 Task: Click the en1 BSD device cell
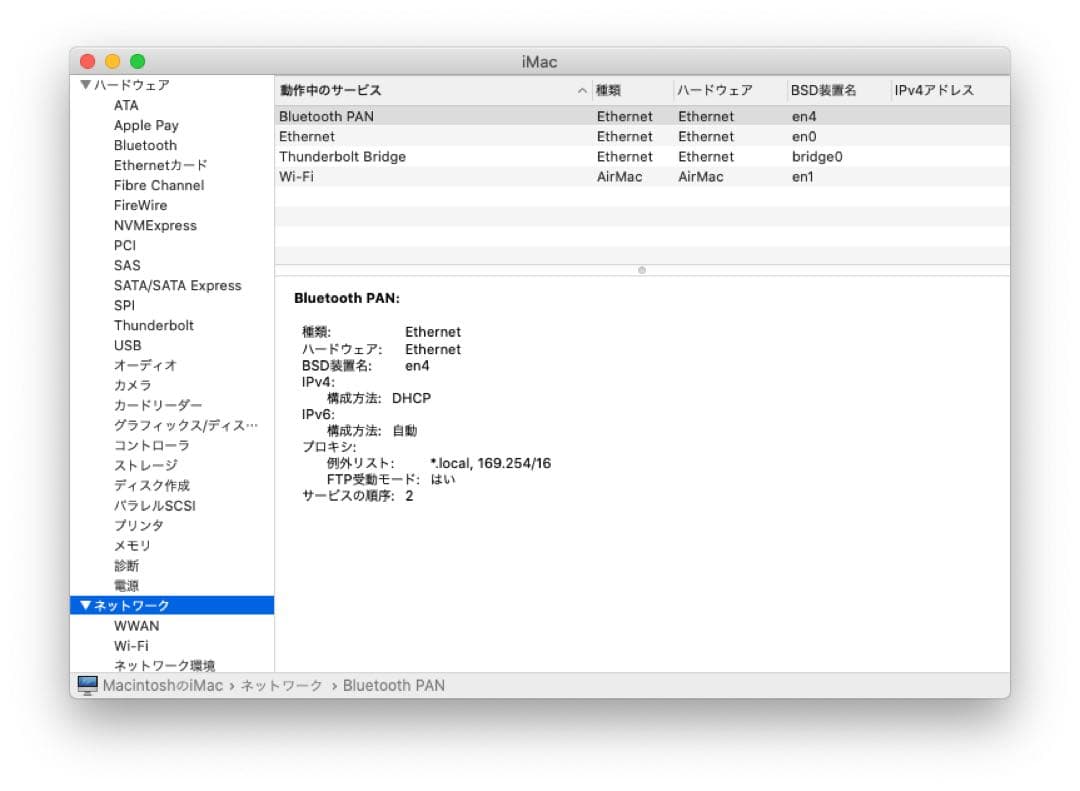(x=802, y=176)
